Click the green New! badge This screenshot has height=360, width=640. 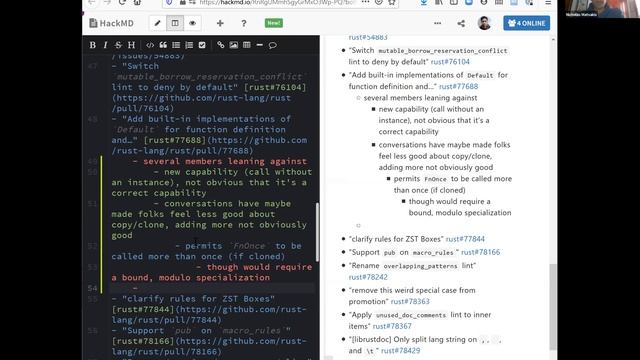pyautogui.click(x=273, y=23)
